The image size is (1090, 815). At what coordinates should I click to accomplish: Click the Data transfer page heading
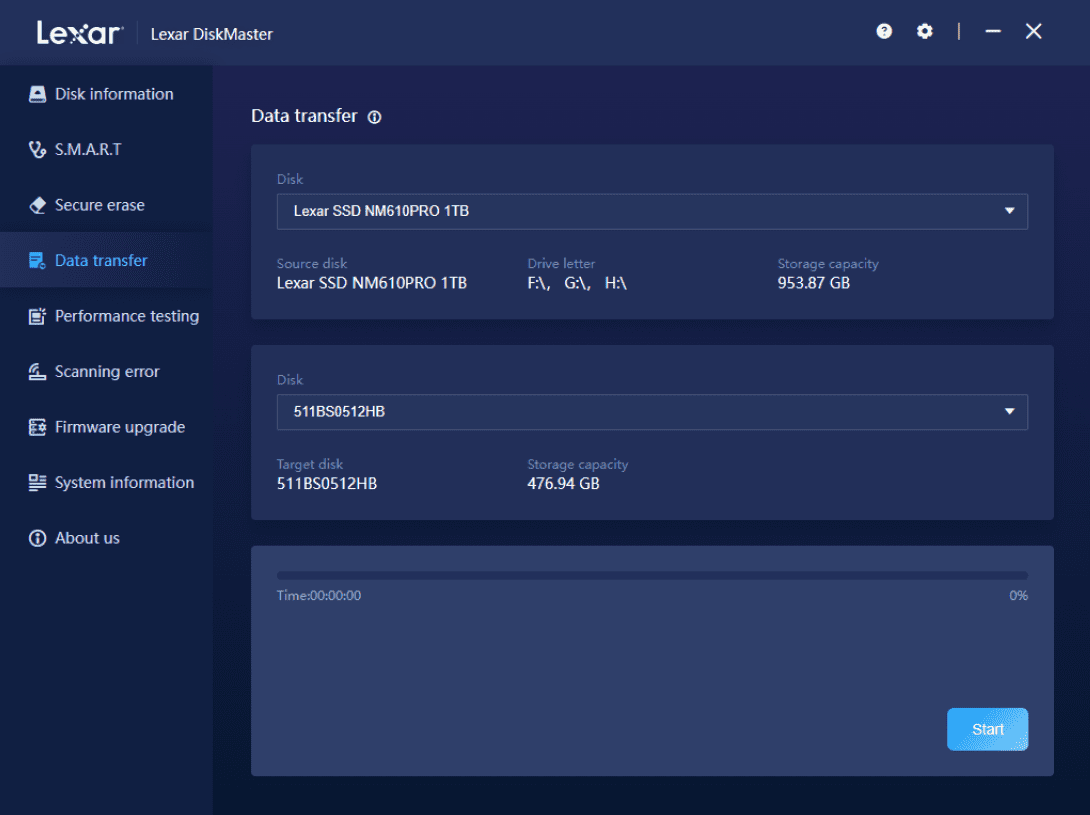tap(304, 116)
